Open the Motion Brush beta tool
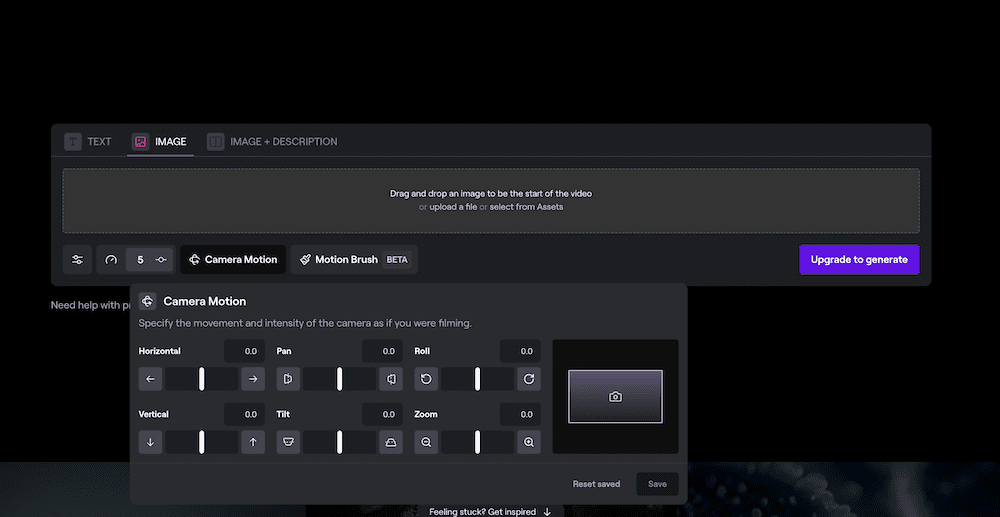Screen dimensions: 1000x517 click(x=354, y=260)
